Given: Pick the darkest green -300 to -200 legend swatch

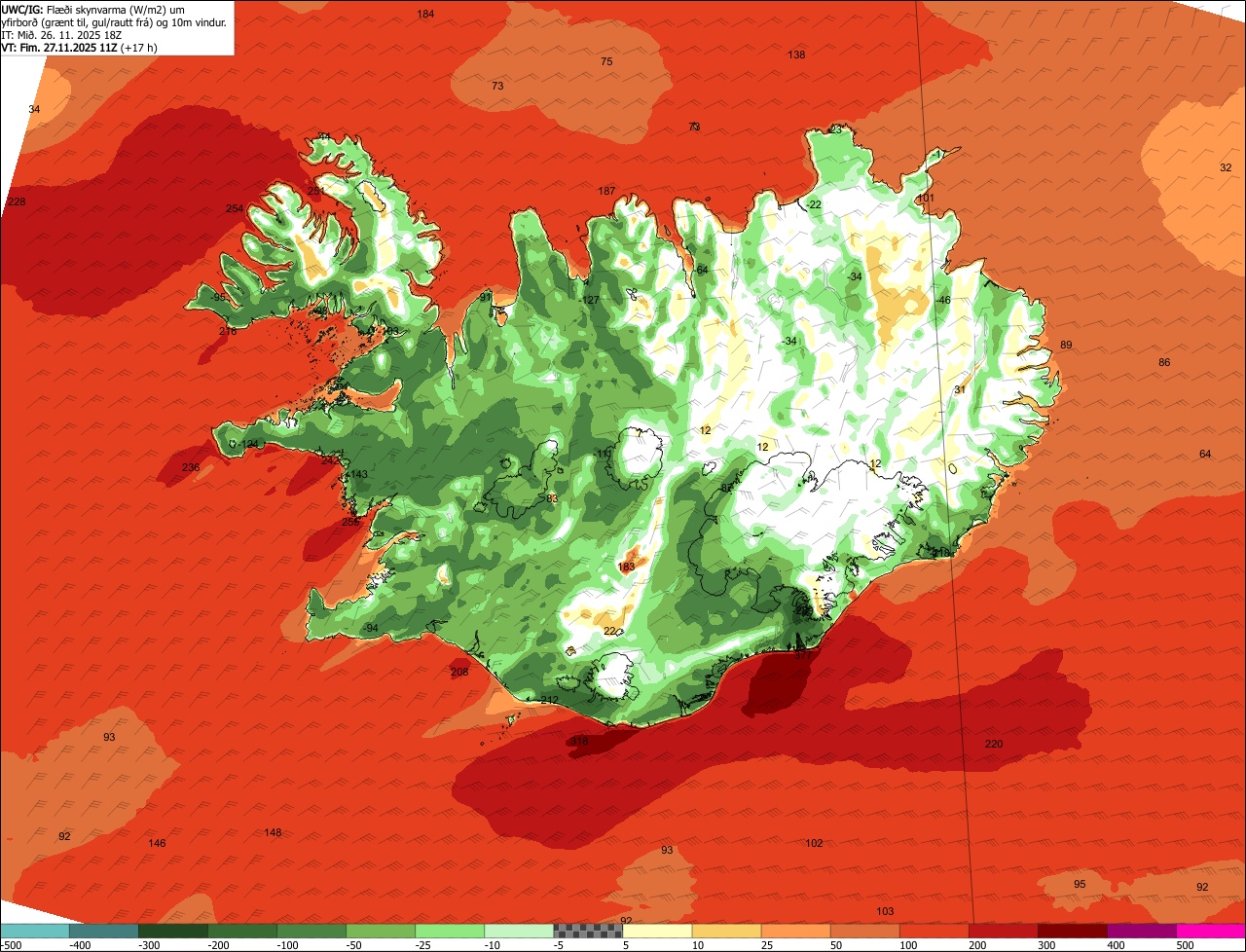Looking at the screenshot, I should coord(173,931).
